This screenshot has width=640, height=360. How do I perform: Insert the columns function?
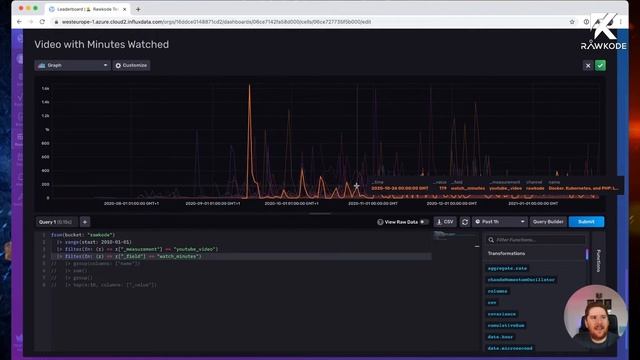(x=497, y=291)
